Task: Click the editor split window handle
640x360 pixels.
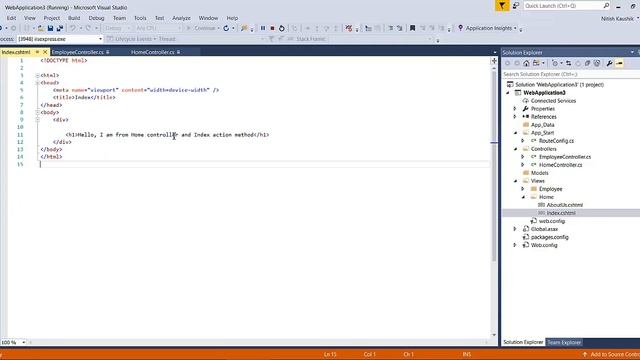Action: (x=494, y=61)
